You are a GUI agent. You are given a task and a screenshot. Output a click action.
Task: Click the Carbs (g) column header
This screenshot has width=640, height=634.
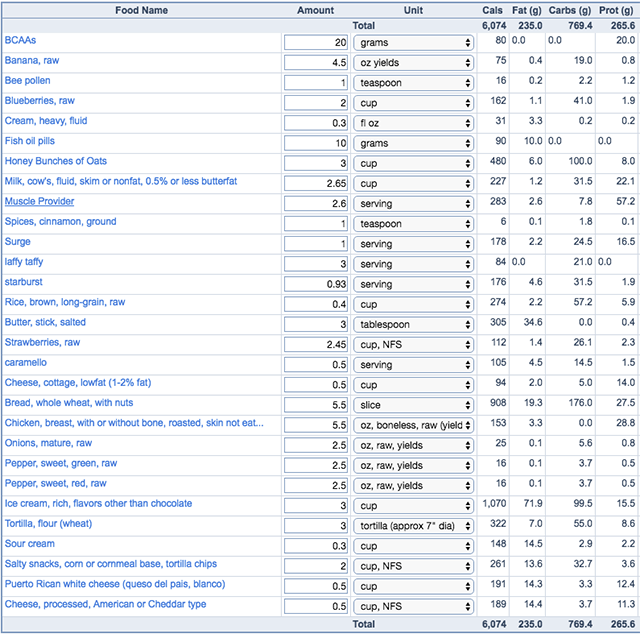[x=570, y=10]
